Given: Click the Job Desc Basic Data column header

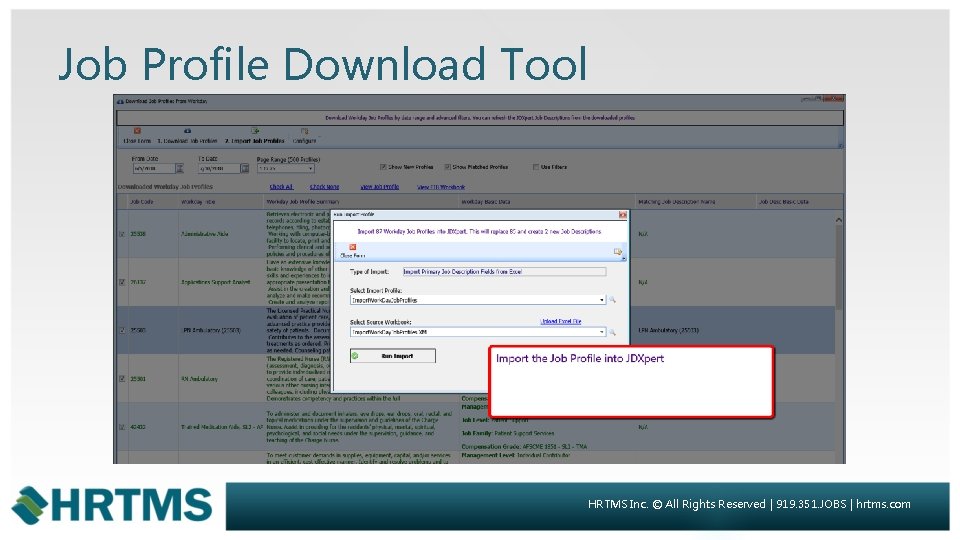Looking at the screenshot, I should (799, 201).
